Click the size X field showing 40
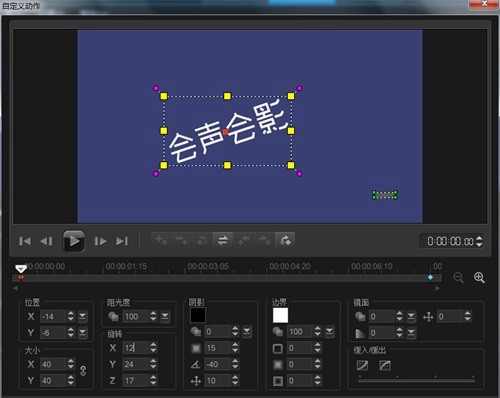500x398 pixels. pyautogui.click(x=53, y=364)
